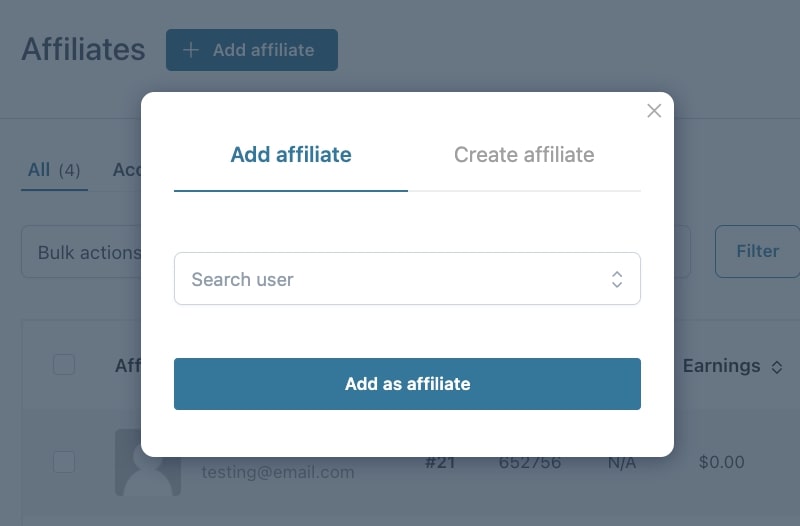Image resolution: width=800 pixels, height=526 pixels.
Task: Click the Add affiliate header button
Action: coord(252,50)
